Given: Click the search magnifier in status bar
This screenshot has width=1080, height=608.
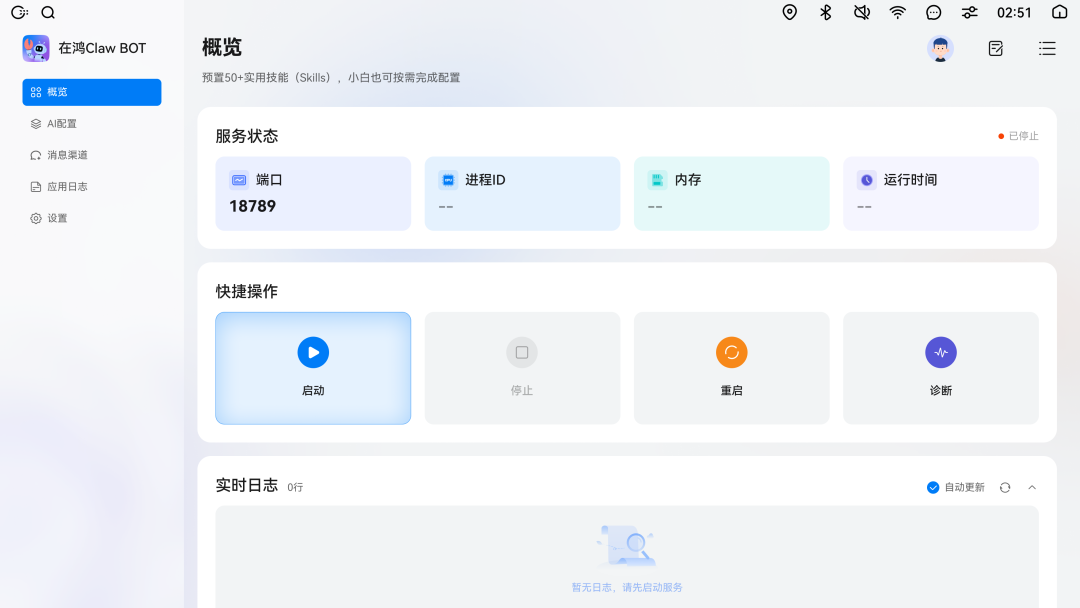Looking at the screenshot, I should (x=48, y=13).
